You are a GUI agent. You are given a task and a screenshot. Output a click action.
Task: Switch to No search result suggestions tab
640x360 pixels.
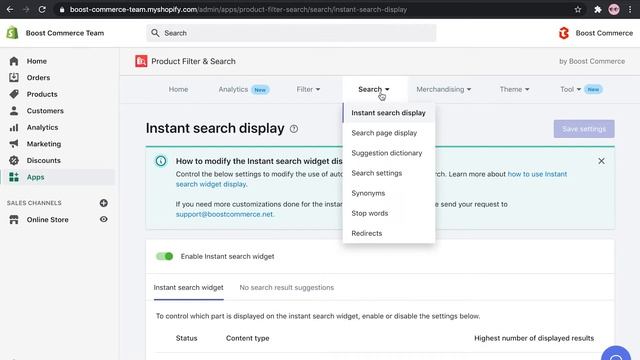click(287, 287)
